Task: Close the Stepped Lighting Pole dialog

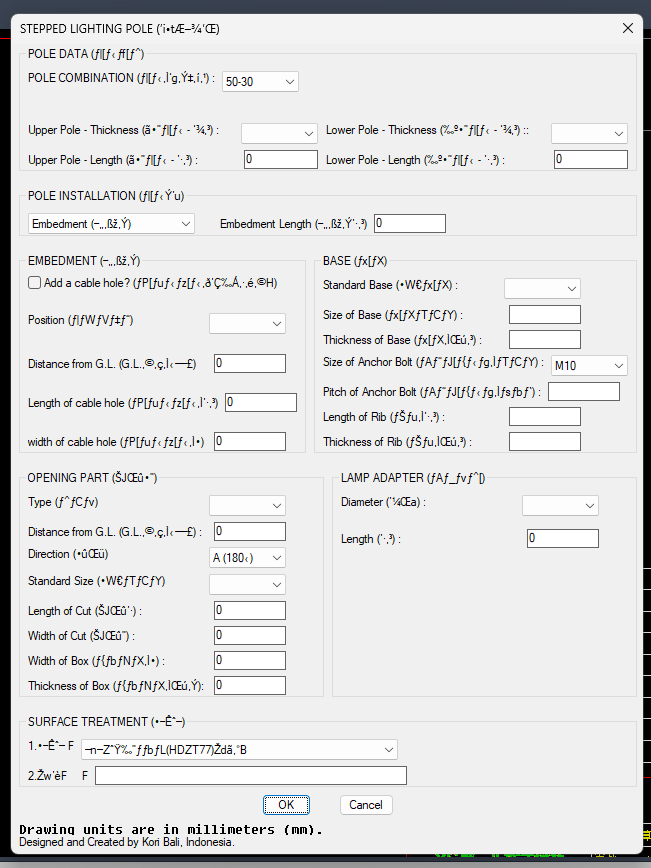Action: point(628,28)
